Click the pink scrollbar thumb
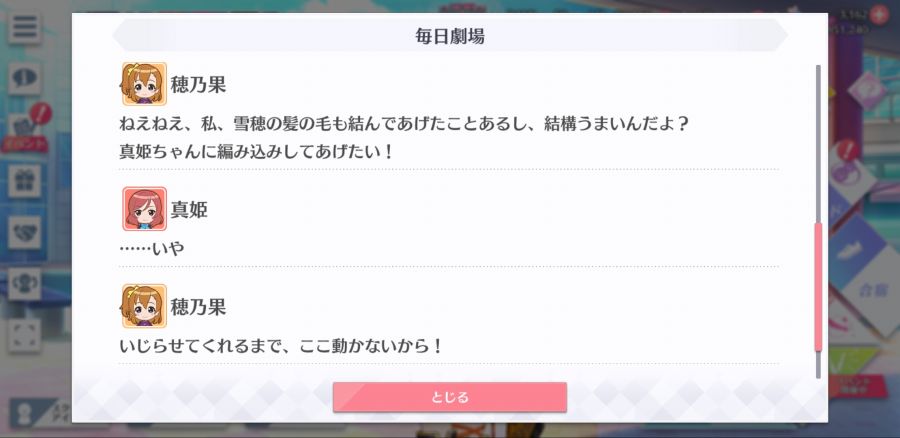Screen dimensions: 900x438 818,287
